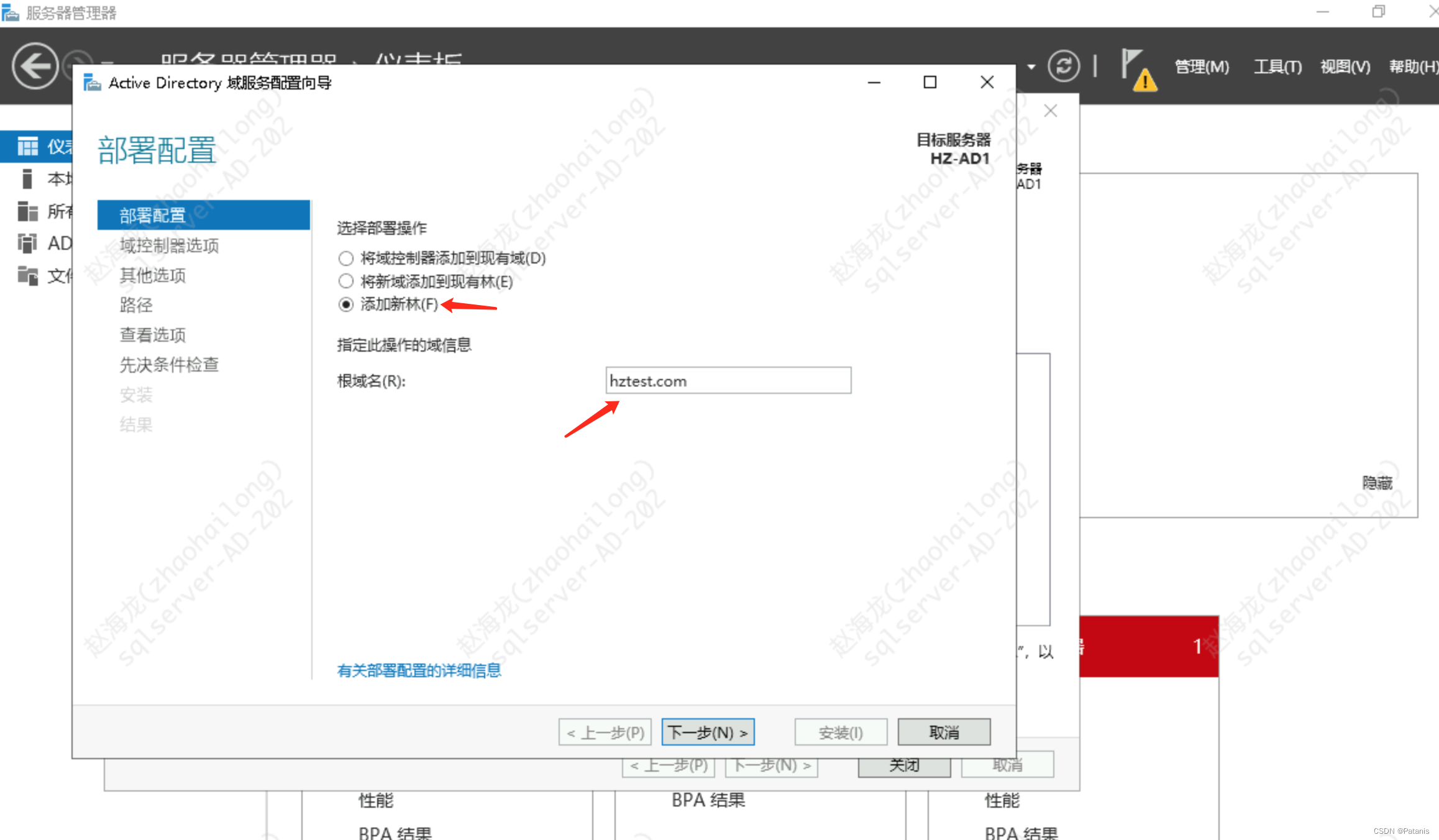Click the 取消 button in wizard

(x=943, y=733)
